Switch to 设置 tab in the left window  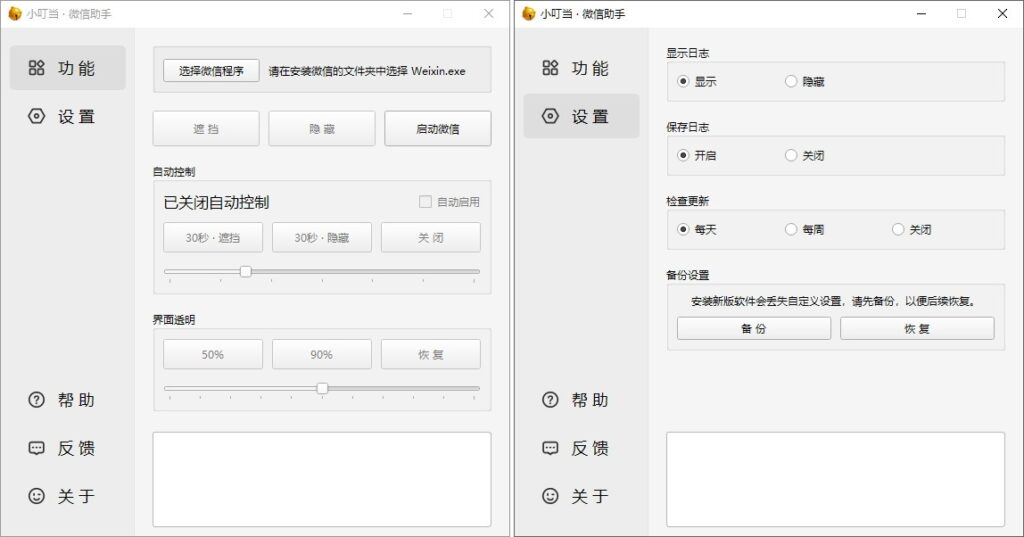[67, 116]
